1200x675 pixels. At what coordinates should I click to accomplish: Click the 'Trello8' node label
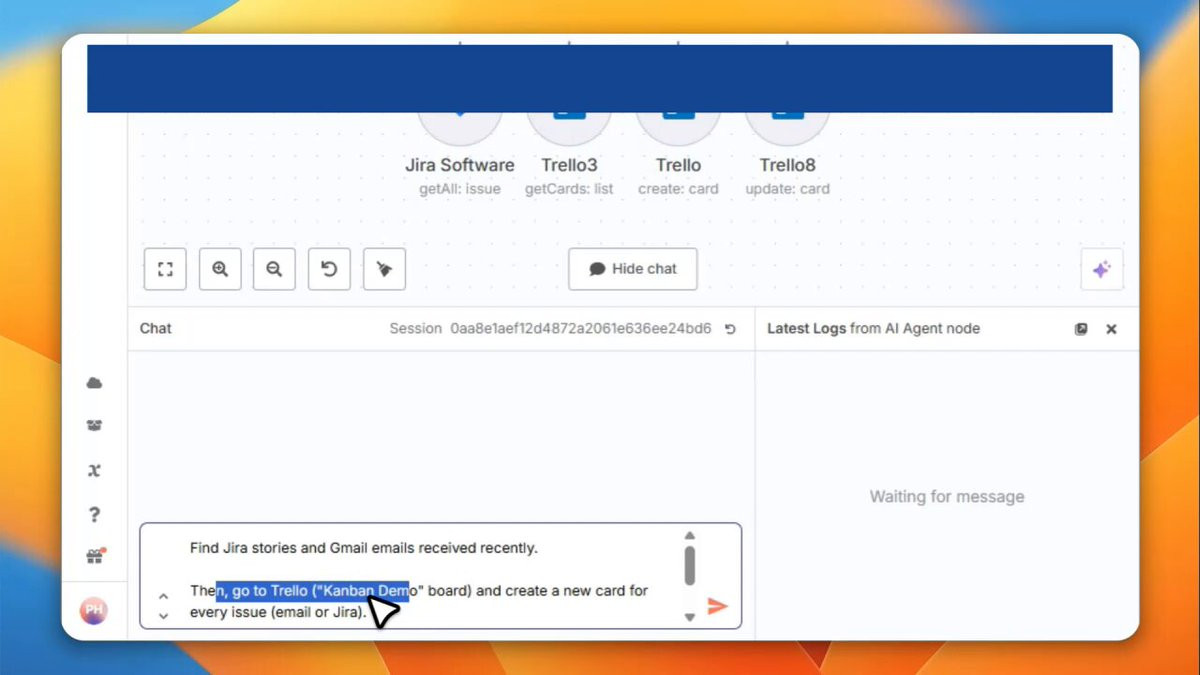coord(787,165)
